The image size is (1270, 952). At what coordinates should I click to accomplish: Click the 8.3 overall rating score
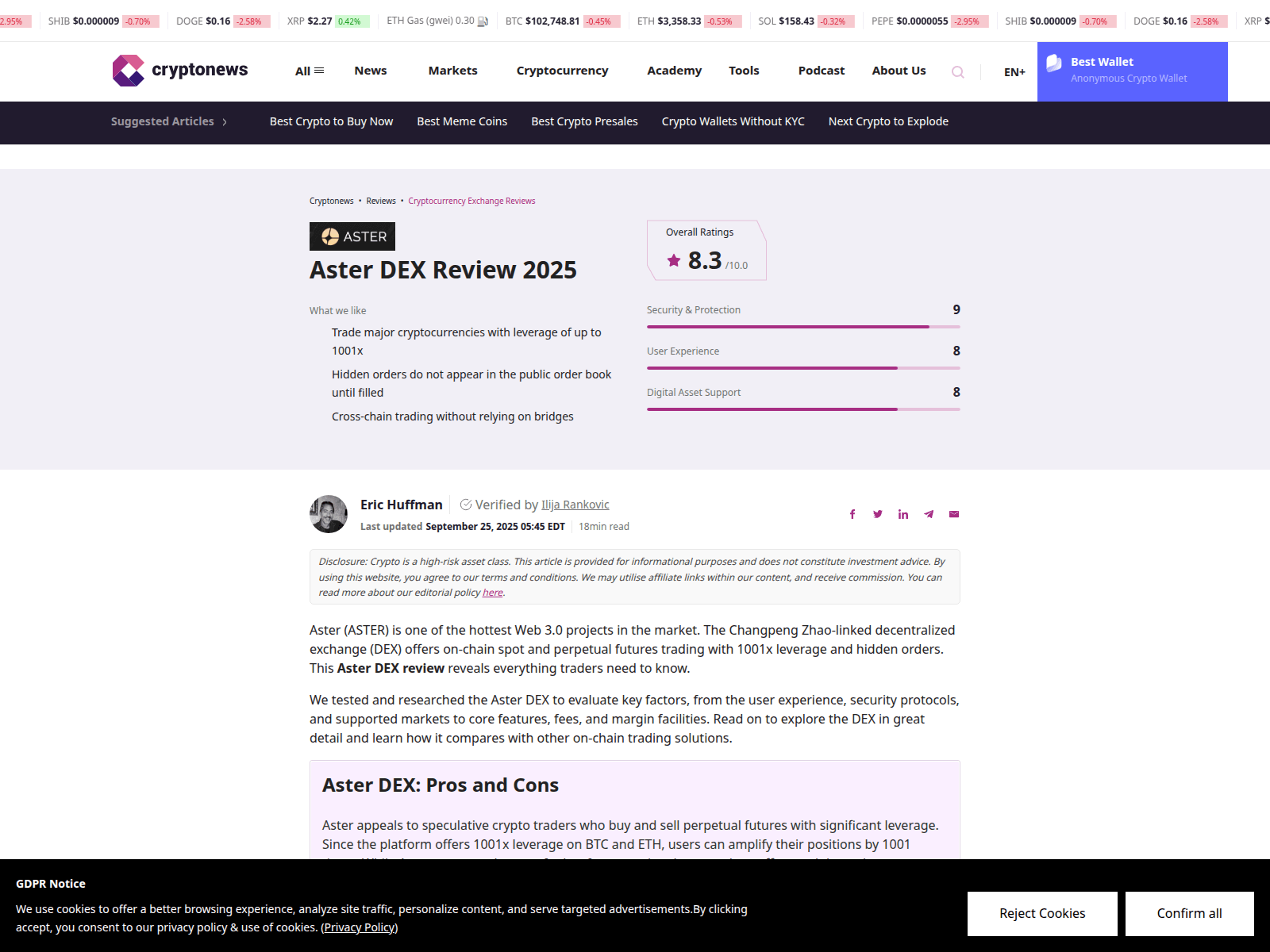(705, 260)
